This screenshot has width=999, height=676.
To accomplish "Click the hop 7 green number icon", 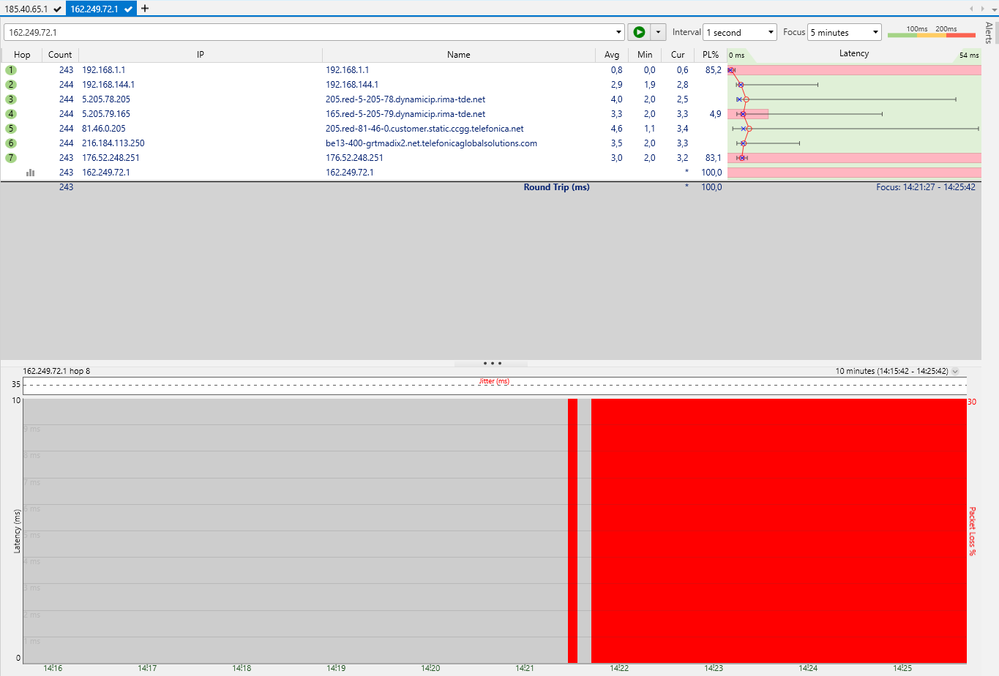I will 11,158.
